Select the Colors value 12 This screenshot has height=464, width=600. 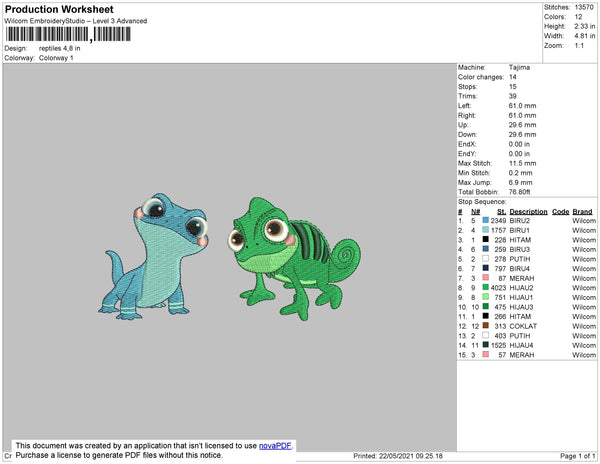578,17
